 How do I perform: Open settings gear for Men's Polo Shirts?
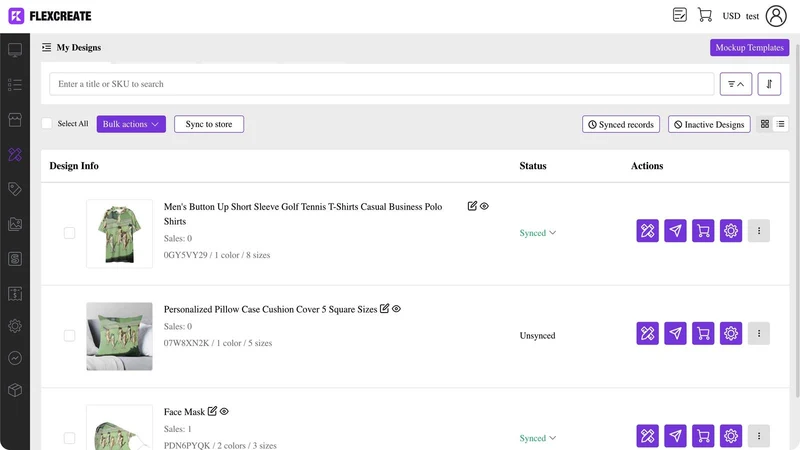[731, 231]
